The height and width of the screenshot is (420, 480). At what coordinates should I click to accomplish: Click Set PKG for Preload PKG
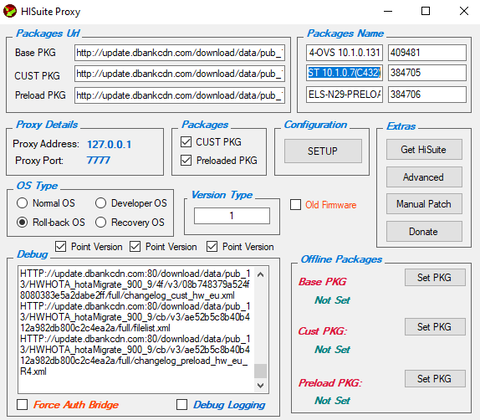(x=435, y=379)
